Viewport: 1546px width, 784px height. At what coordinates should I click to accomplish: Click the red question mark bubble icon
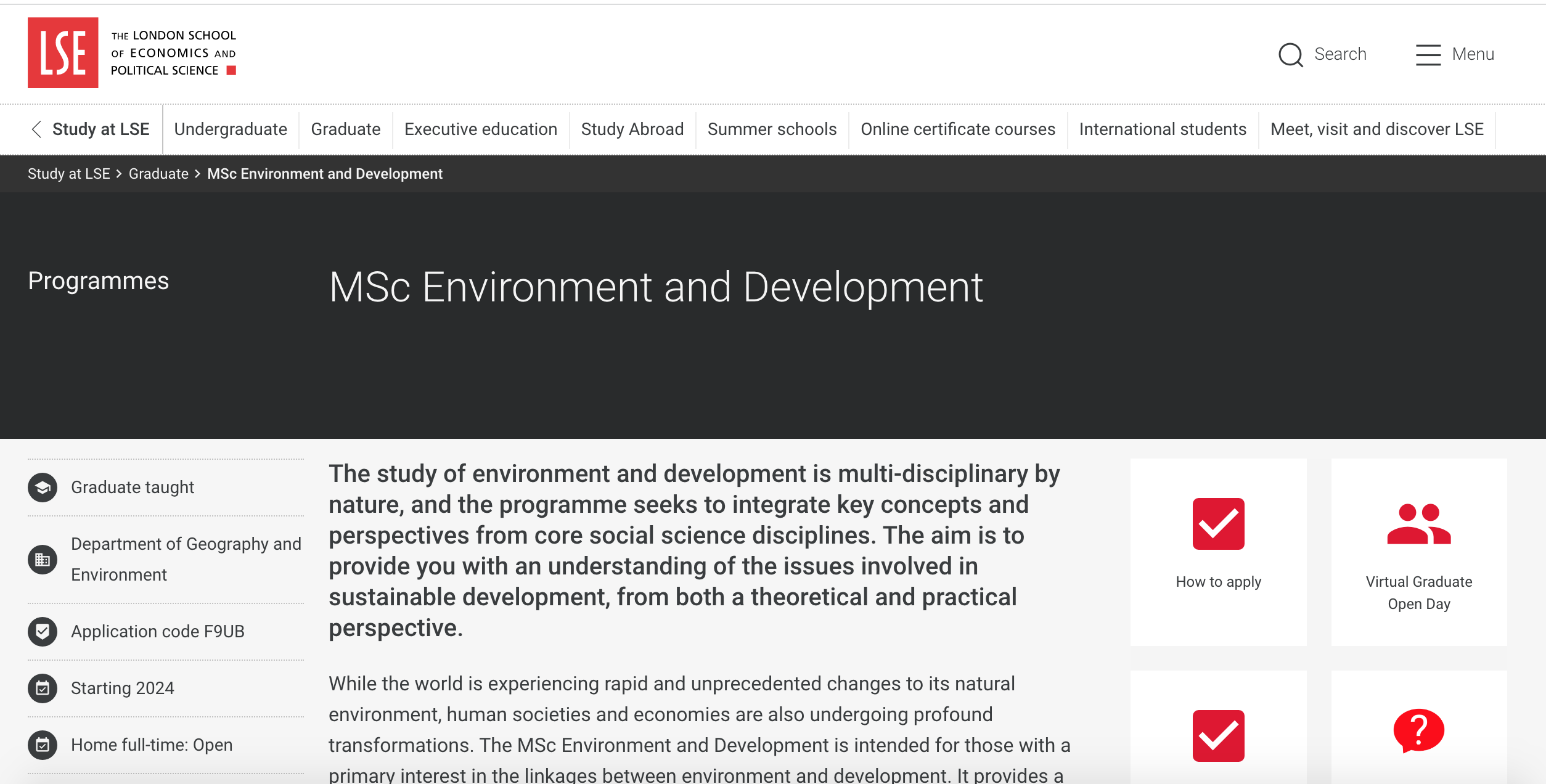click(1418, 731)
